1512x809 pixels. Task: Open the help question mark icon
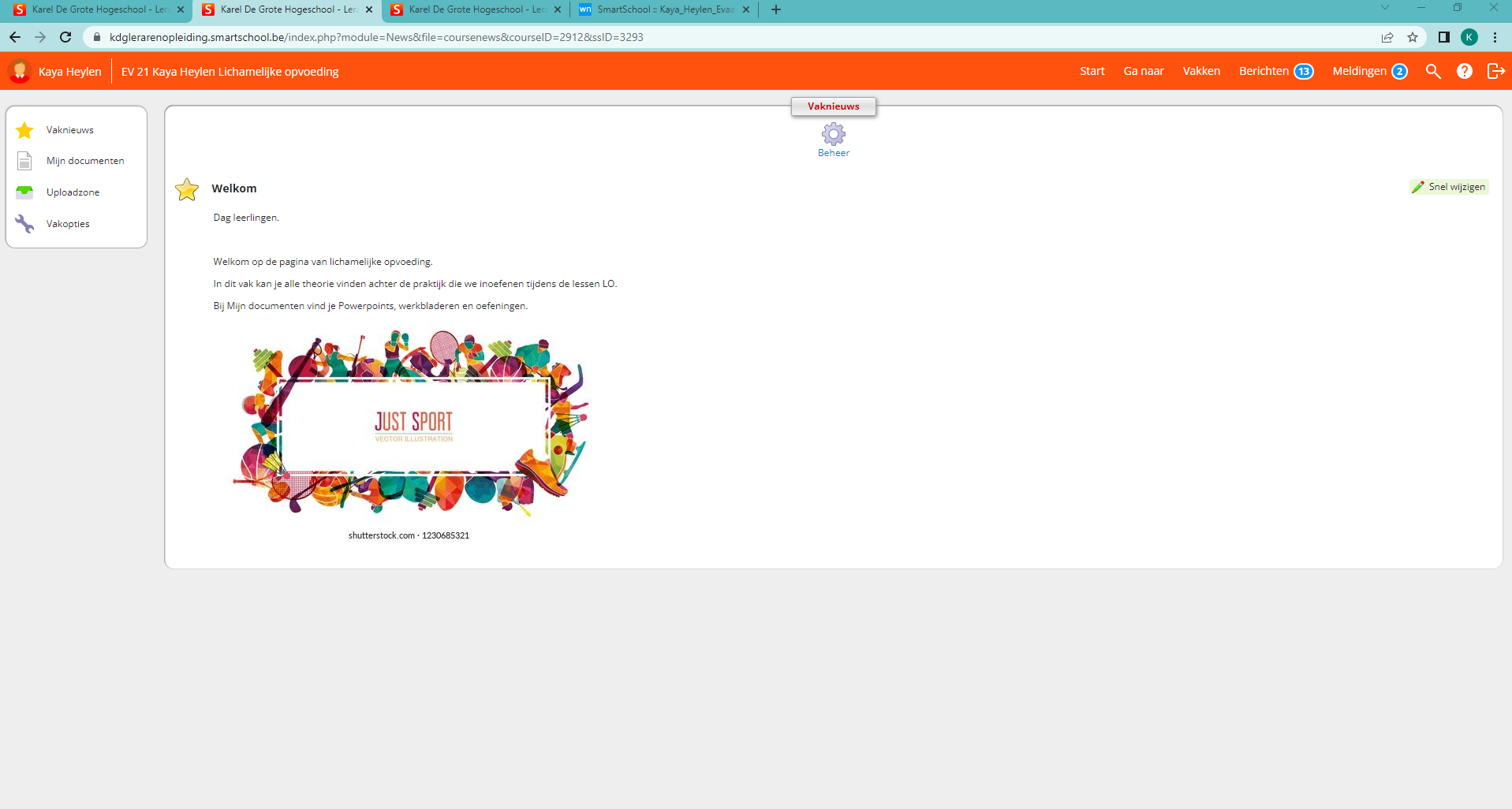coord(1464,72)
